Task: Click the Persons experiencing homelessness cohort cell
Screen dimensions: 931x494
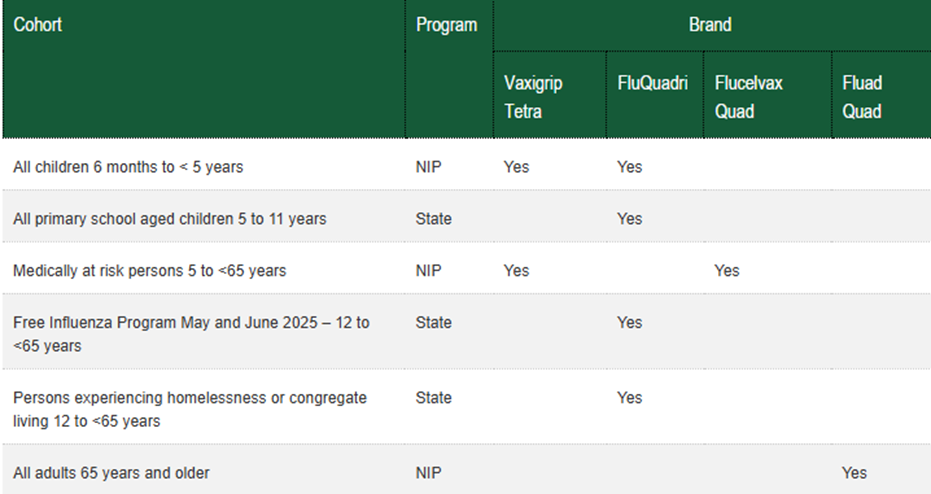Action: pyautogui.click(x=190, y=409)
